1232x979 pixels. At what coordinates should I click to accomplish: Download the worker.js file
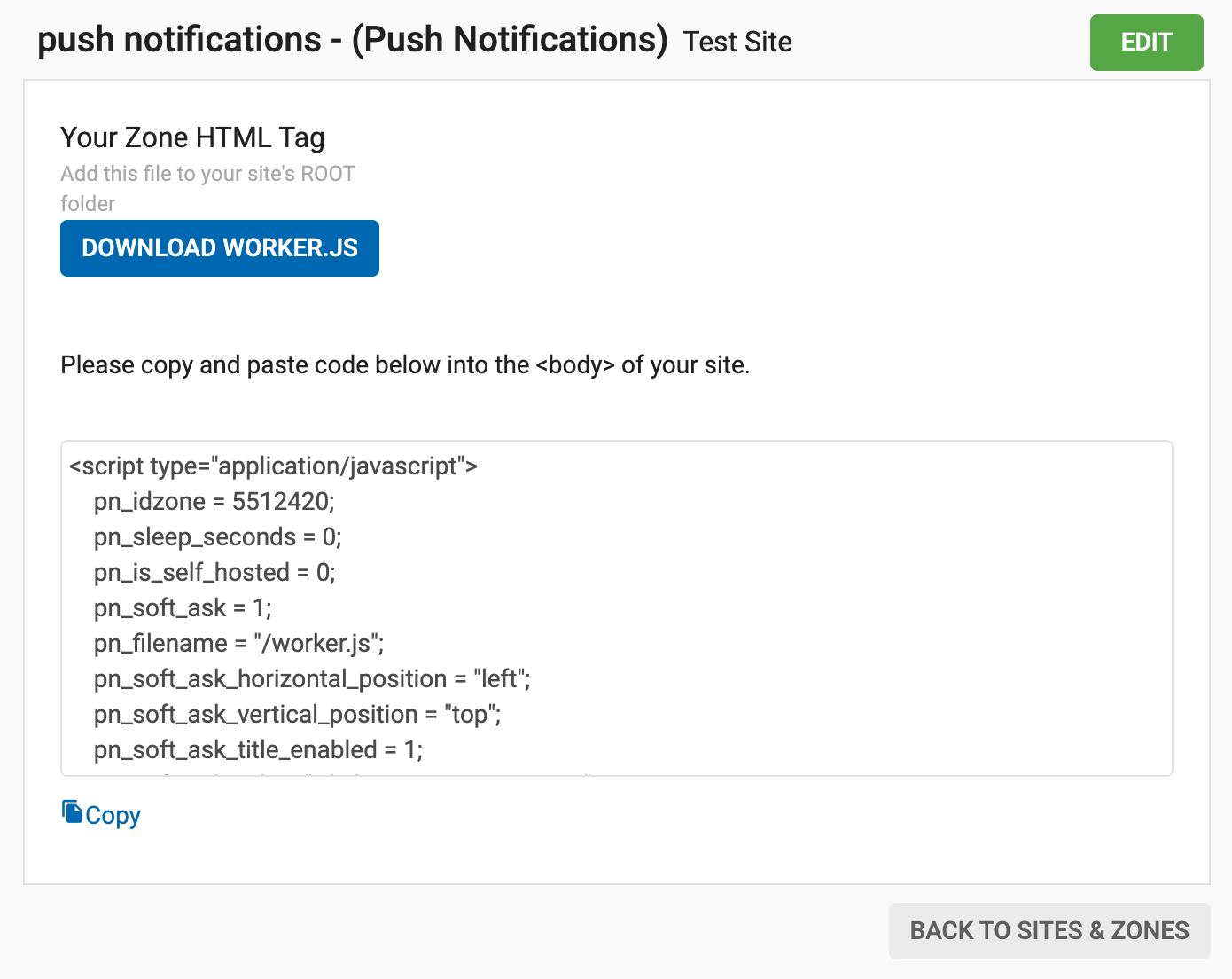pos(220,248)
